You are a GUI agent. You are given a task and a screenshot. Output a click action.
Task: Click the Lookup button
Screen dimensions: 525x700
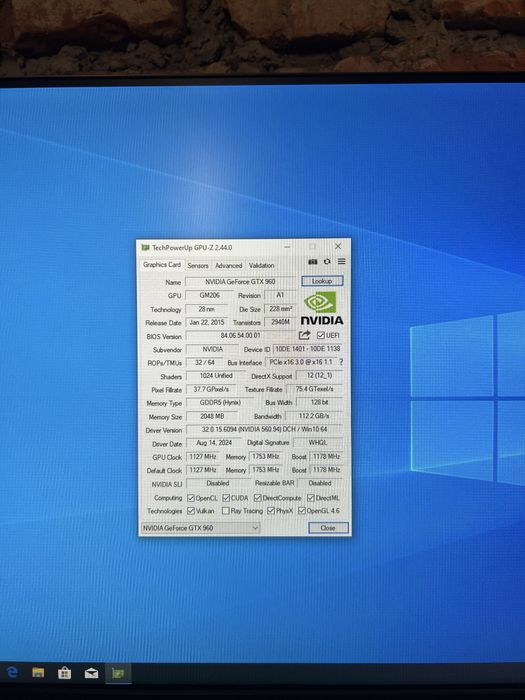(x=322, y=281)
